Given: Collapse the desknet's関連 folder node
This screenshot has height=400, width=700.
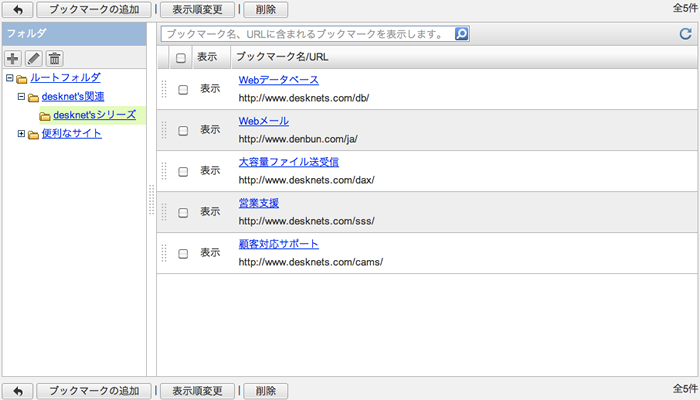Looking at the screenshot, I should pos(21,96).
